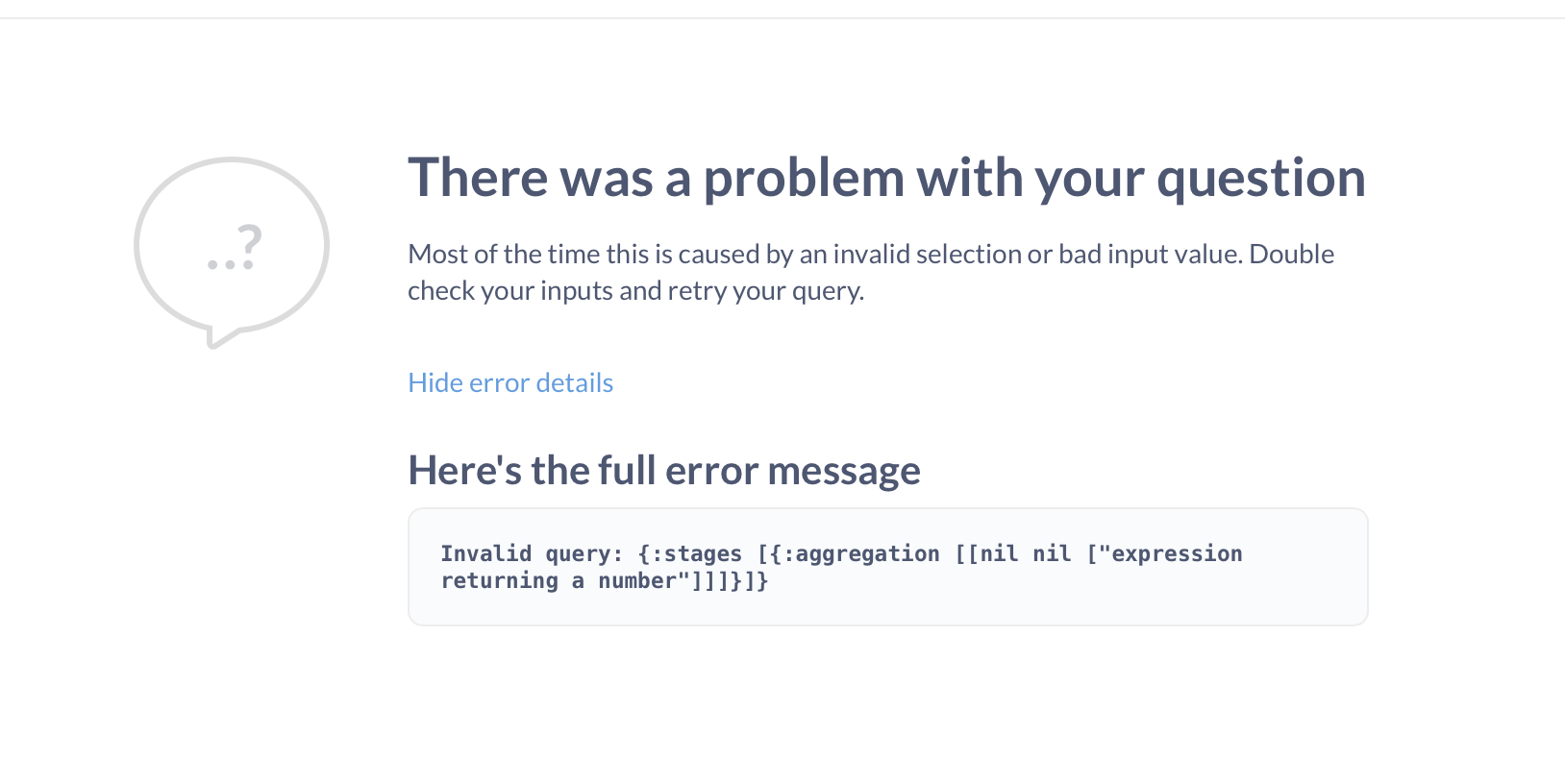Click the word 'Double' in the description
1565x784 pixels.
point(1291,254)
